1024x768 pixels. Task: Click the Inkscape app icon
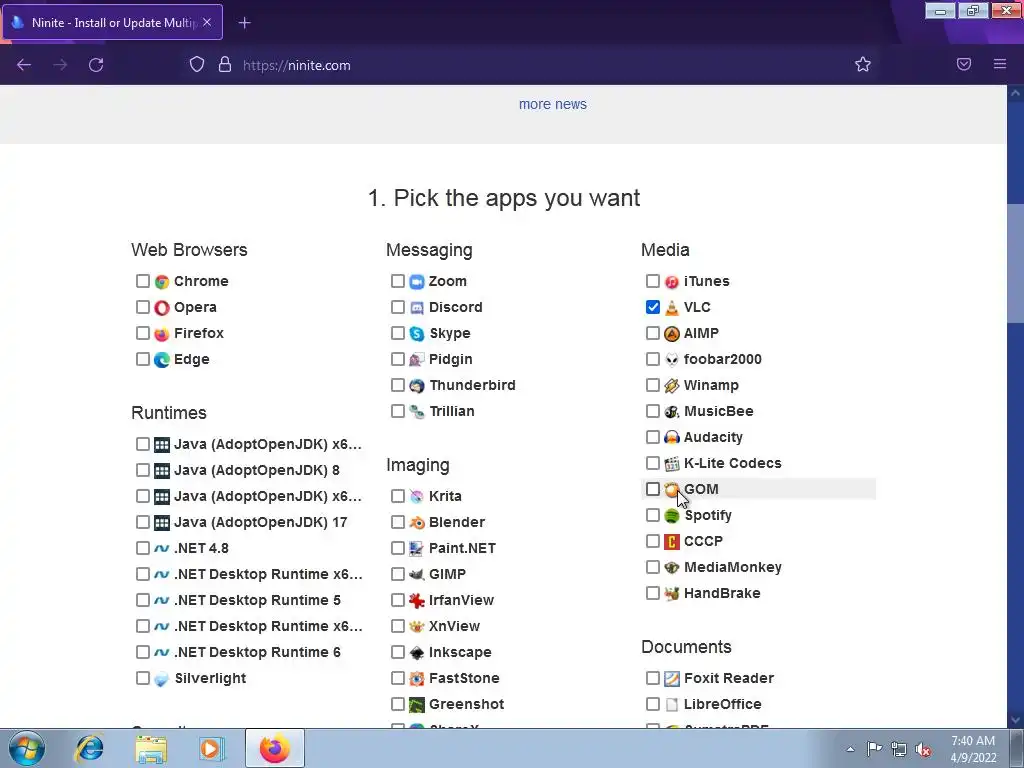(x=417, y=652)
